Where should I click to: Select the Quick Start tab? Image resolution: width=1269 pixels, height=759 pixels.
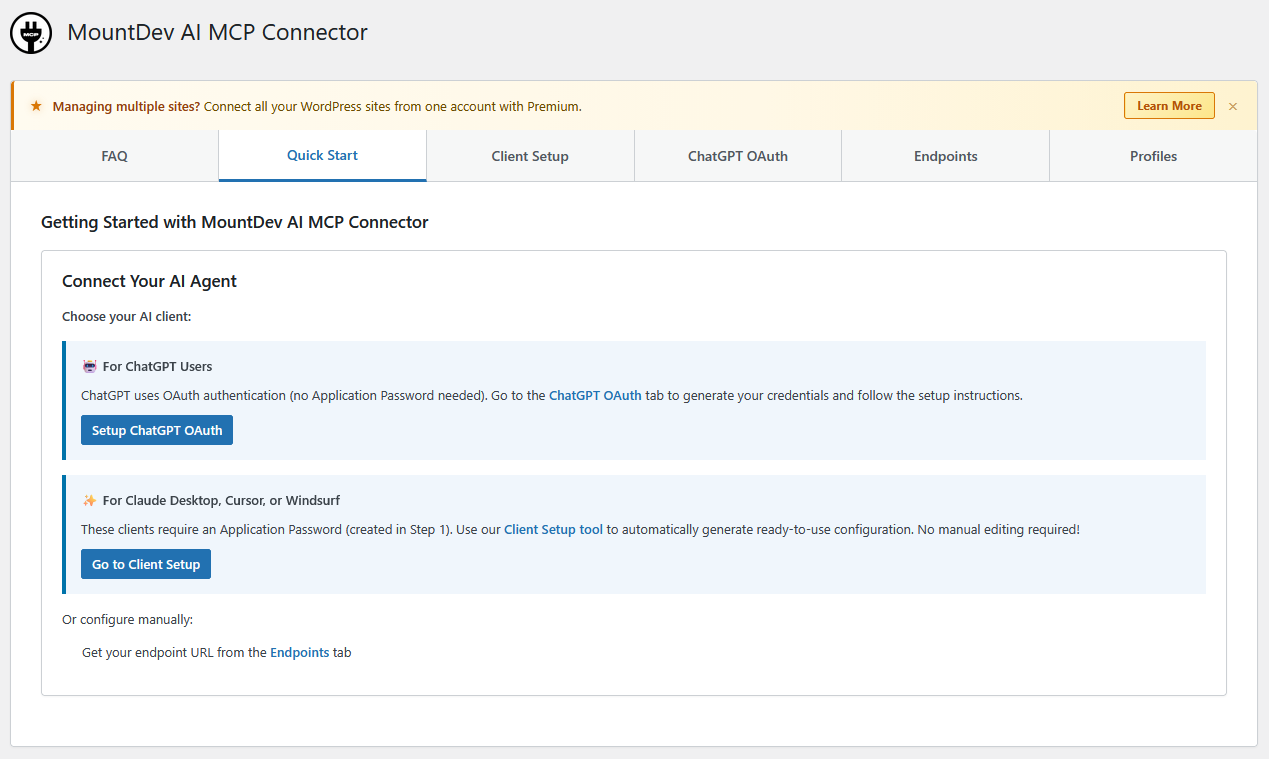tap(322, 155)
